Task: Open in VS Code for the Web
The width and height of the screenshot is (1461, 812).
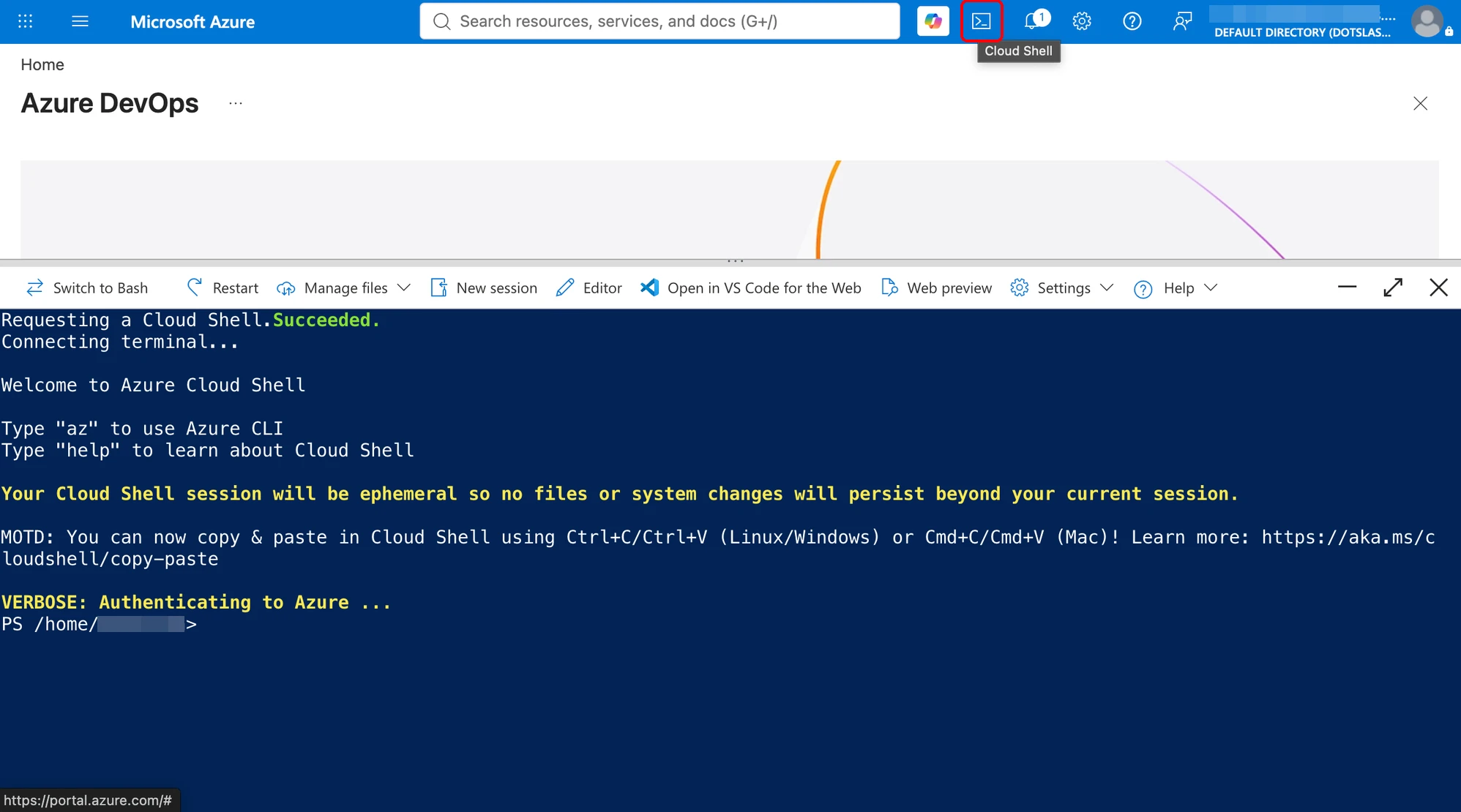Action: [751, 288]
